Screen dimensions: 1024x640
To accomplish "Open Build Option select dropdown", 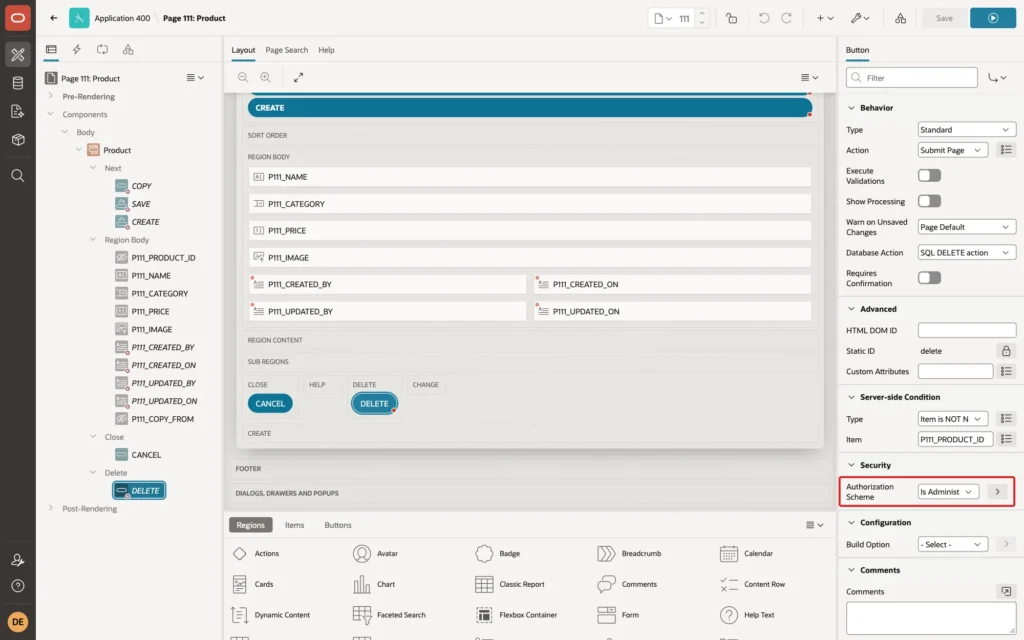I will 953,544.
